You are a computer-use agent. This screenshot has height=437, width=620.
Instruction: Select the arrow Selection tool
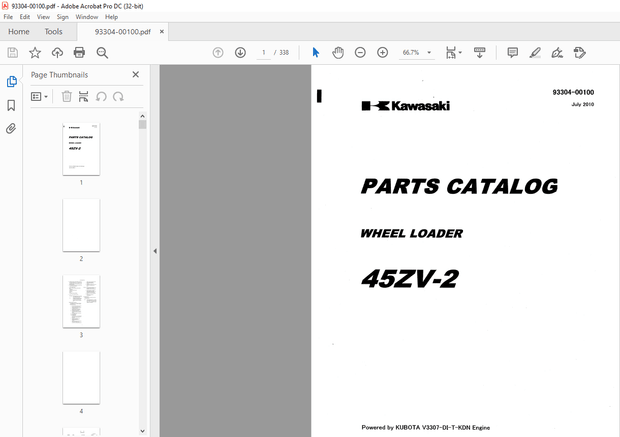(x=316, y=52)
